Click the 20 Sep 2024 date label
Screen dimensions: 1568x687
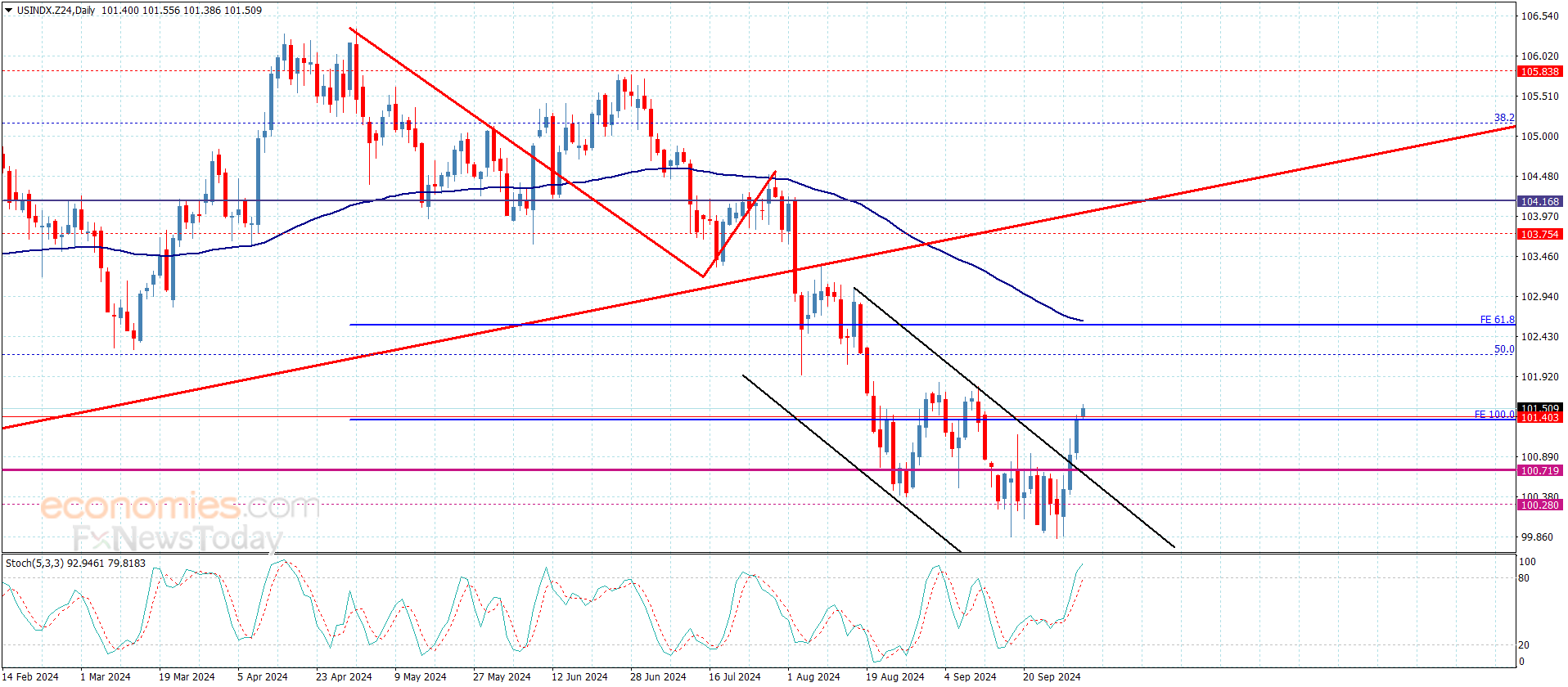(x=1052, y=676)
